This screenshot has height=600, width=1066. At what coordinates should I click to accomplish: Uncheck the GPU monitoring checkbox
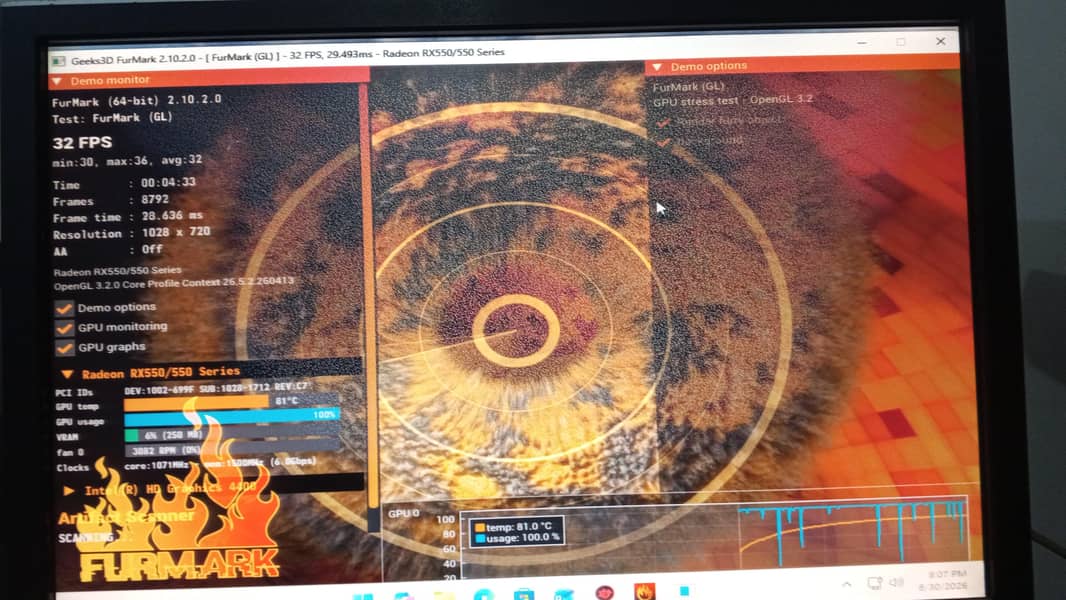click(x=65, y=328)
